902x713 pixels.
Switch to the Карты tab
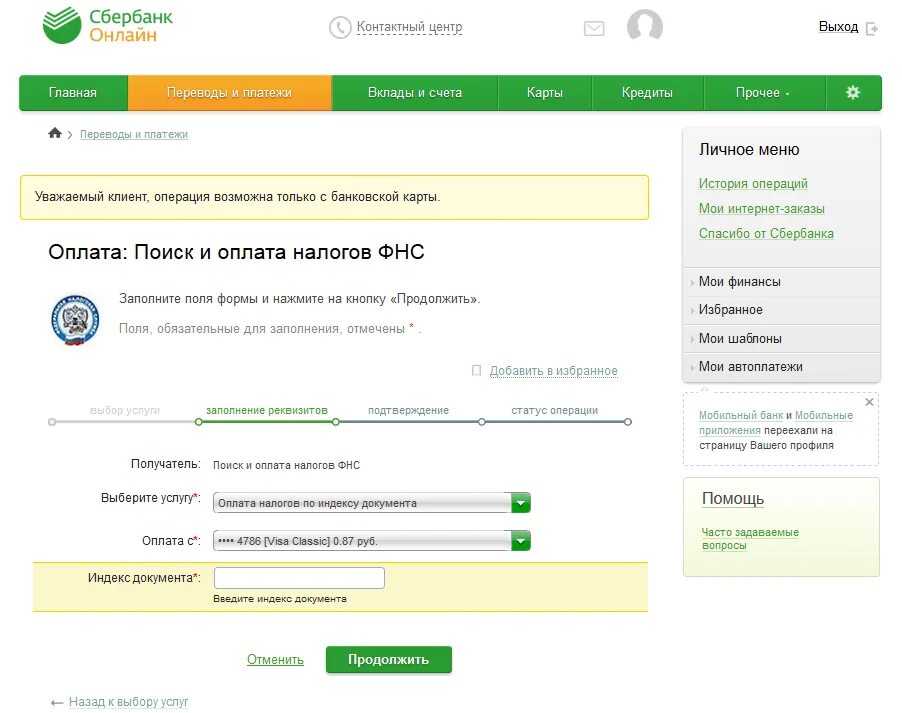(545, 93)
